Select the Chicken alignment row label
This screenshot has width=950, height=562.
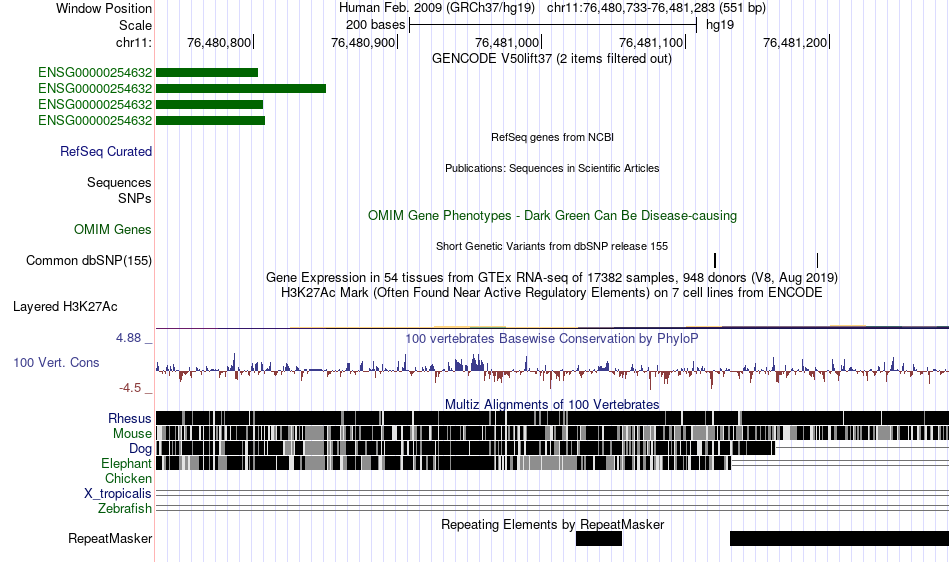pyautogui.click(x=128, y=478)
